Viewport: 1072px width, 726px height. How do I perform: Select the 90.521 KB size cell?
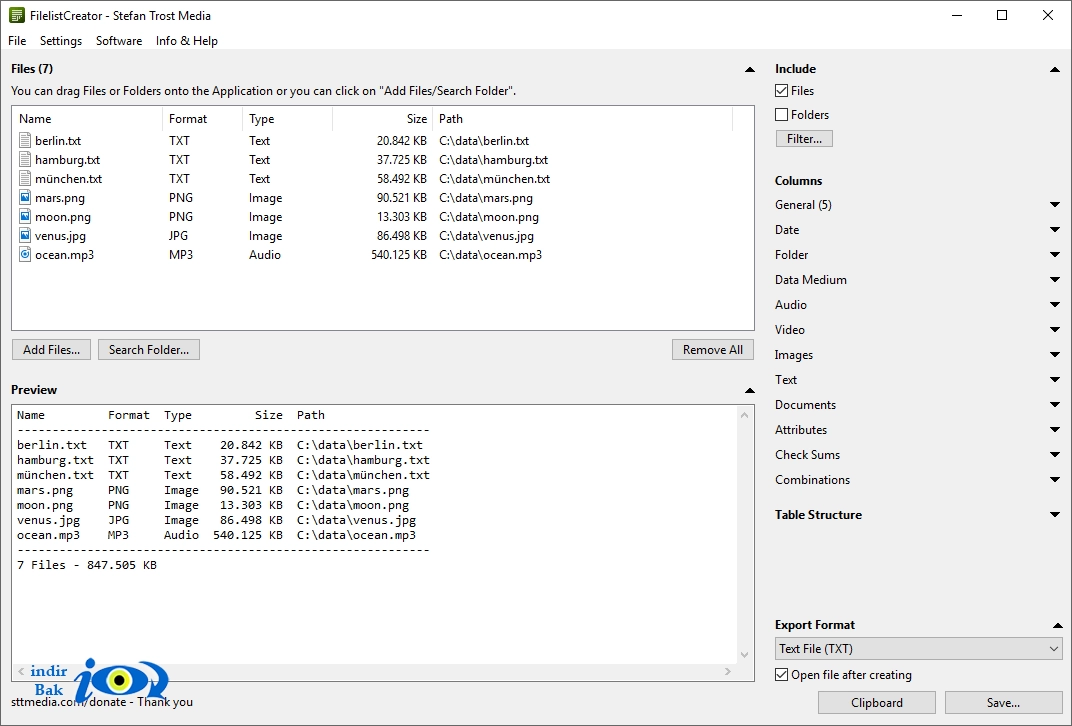click(401, 198)
